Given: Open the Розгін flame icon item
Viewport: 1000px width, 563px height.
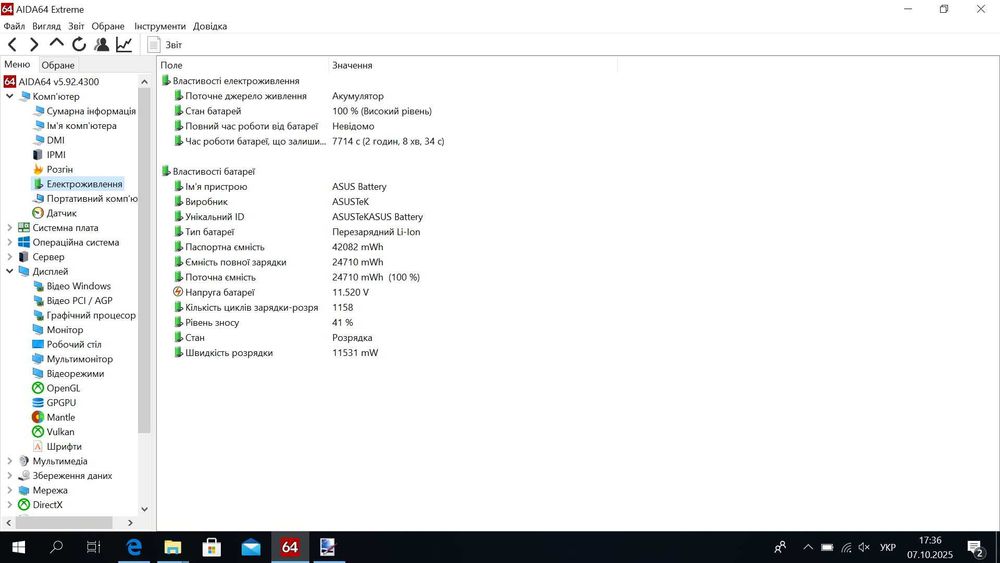Looking at the screenshot, I should coord(53,170).
